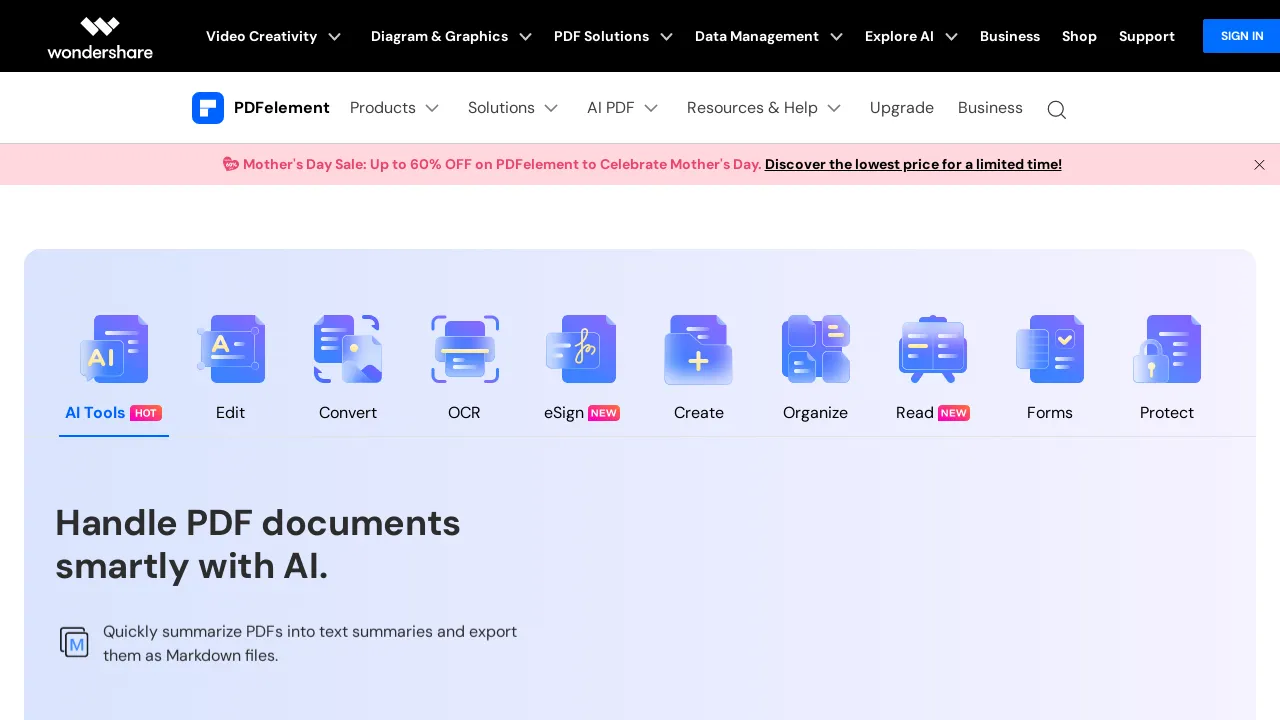Switch to the Organize tab label
The width and height of the screenshot is (1280, 720).
click(x=815, y=413)
